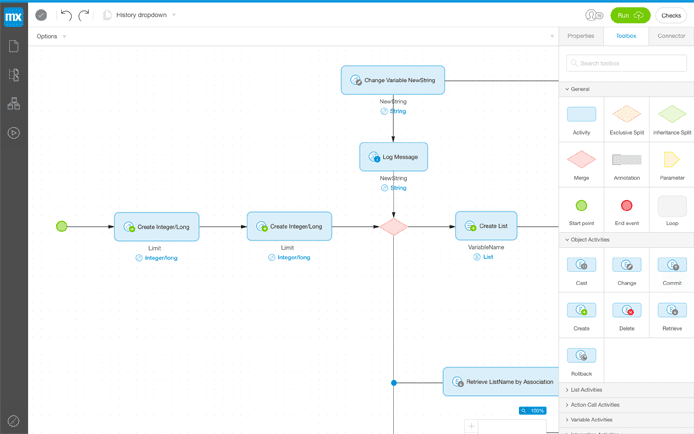Switch to the Toolbox tab
The image size is (694, 434).
click(626, 36)
